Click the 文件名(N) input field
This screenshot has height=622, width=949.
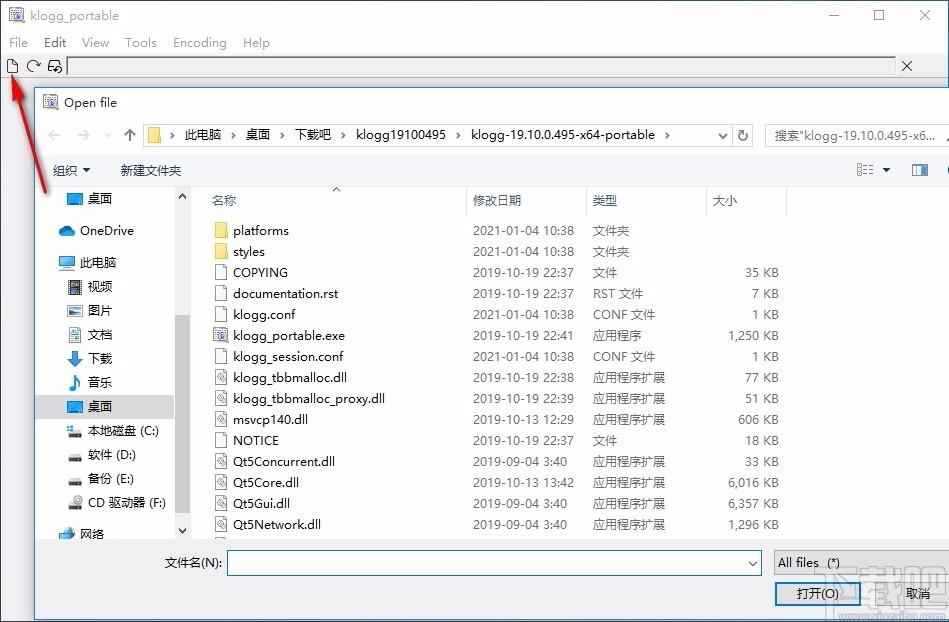pyautogui.click(x=494, y=563)
